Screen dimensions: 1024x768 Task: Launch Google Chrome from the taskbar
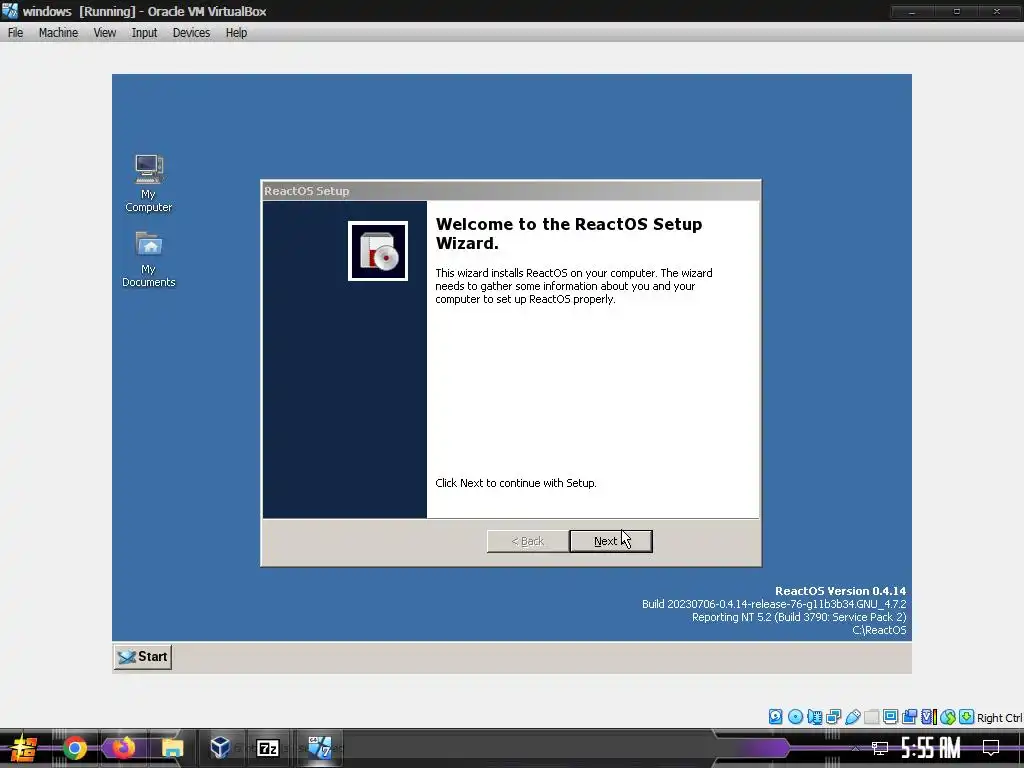point(75,748)
